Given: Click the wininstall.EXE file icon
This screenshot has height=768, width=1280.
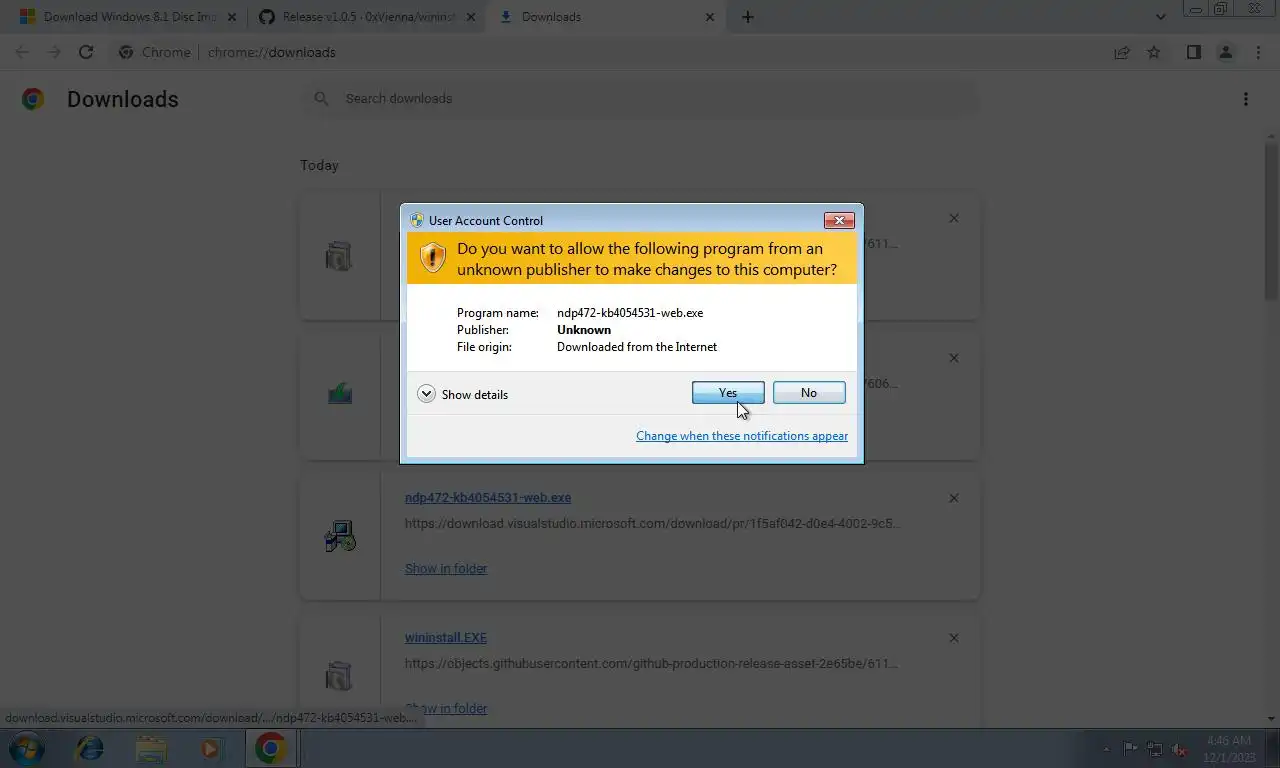Looking at the screenshot, I should (339, 676).
